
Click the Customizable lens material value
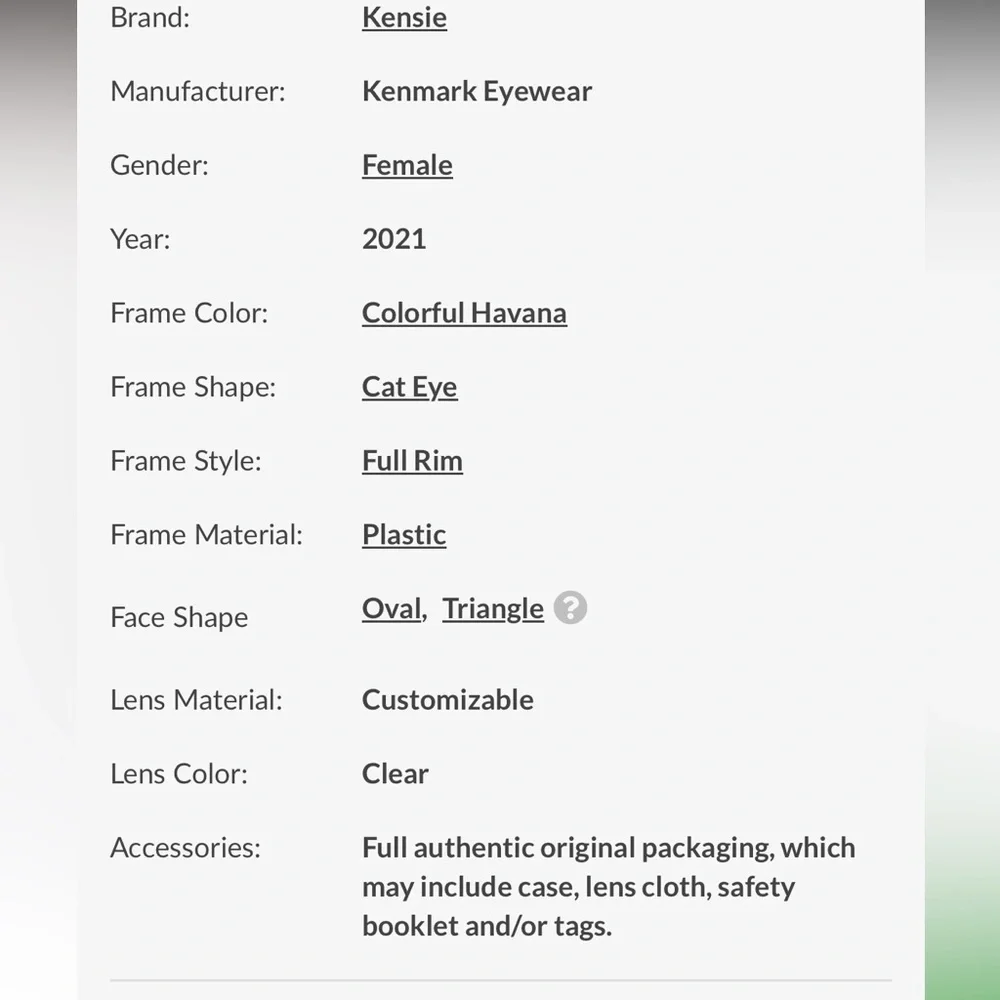pos(448,700)
